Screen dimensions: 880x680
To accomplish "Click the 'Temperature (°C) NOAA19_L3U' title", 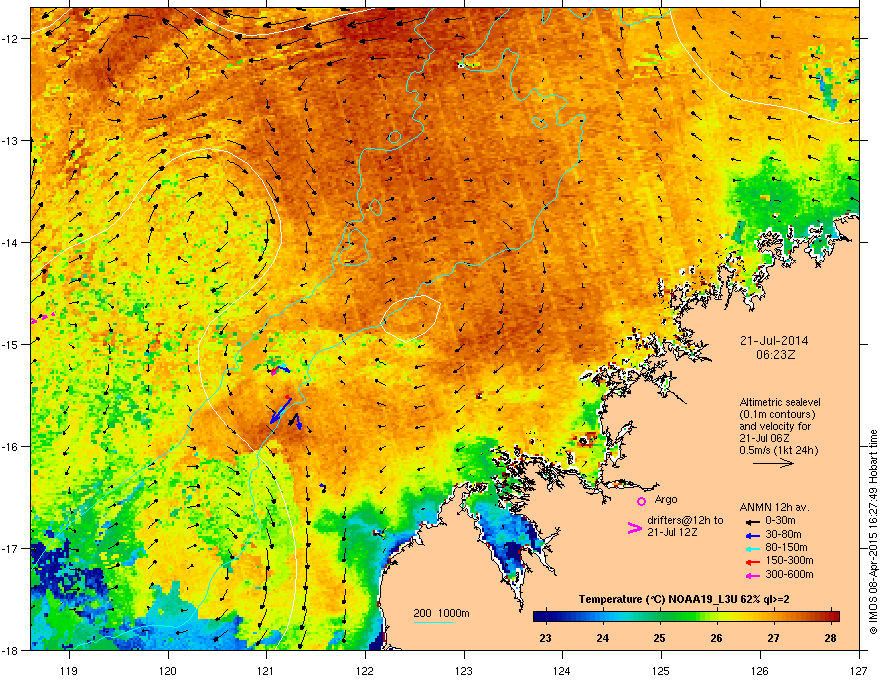I will pos(657,599).
